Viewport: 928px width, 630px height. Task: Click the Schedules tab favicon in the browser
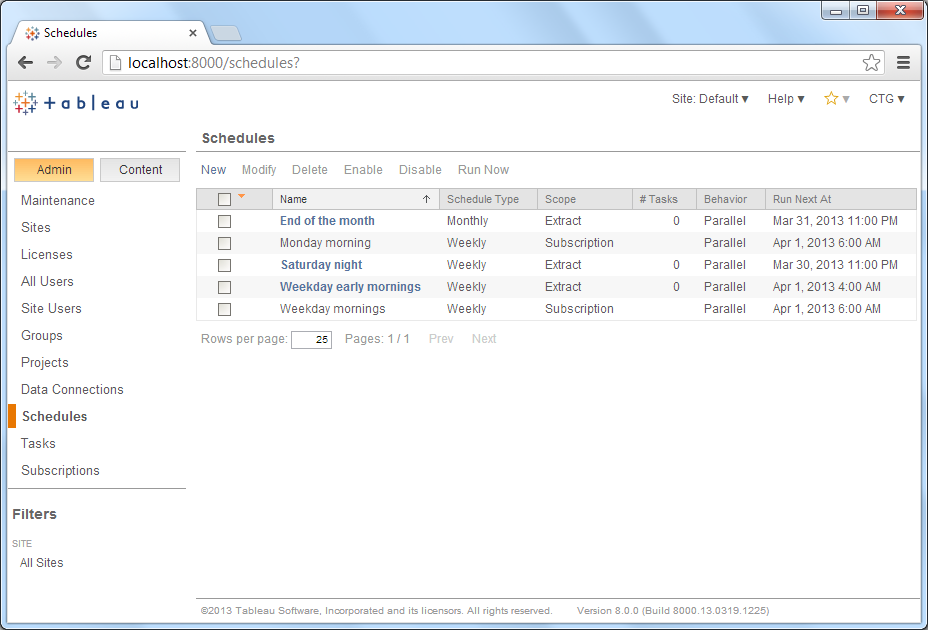pyautogui.click(x=30, y=32)
